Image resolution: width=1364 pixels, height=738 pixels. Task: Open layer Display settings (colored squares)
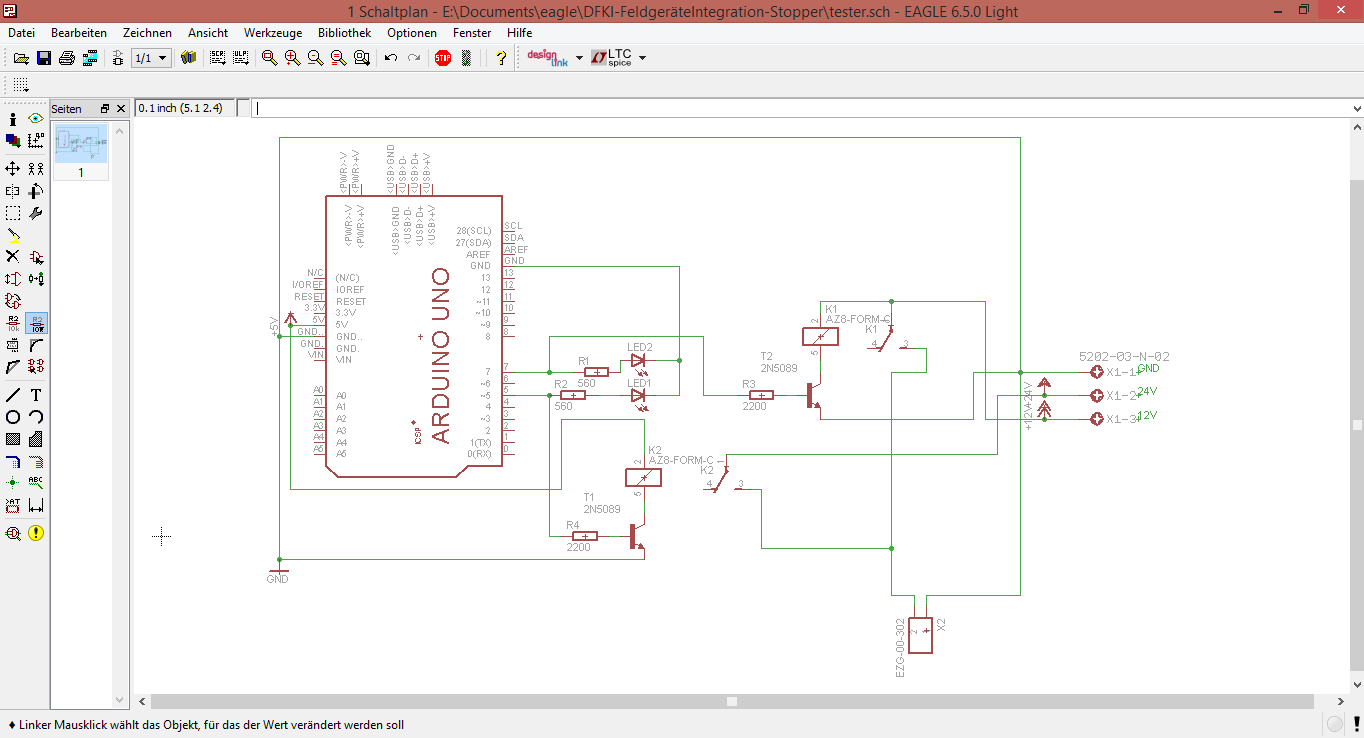(13, 141)
